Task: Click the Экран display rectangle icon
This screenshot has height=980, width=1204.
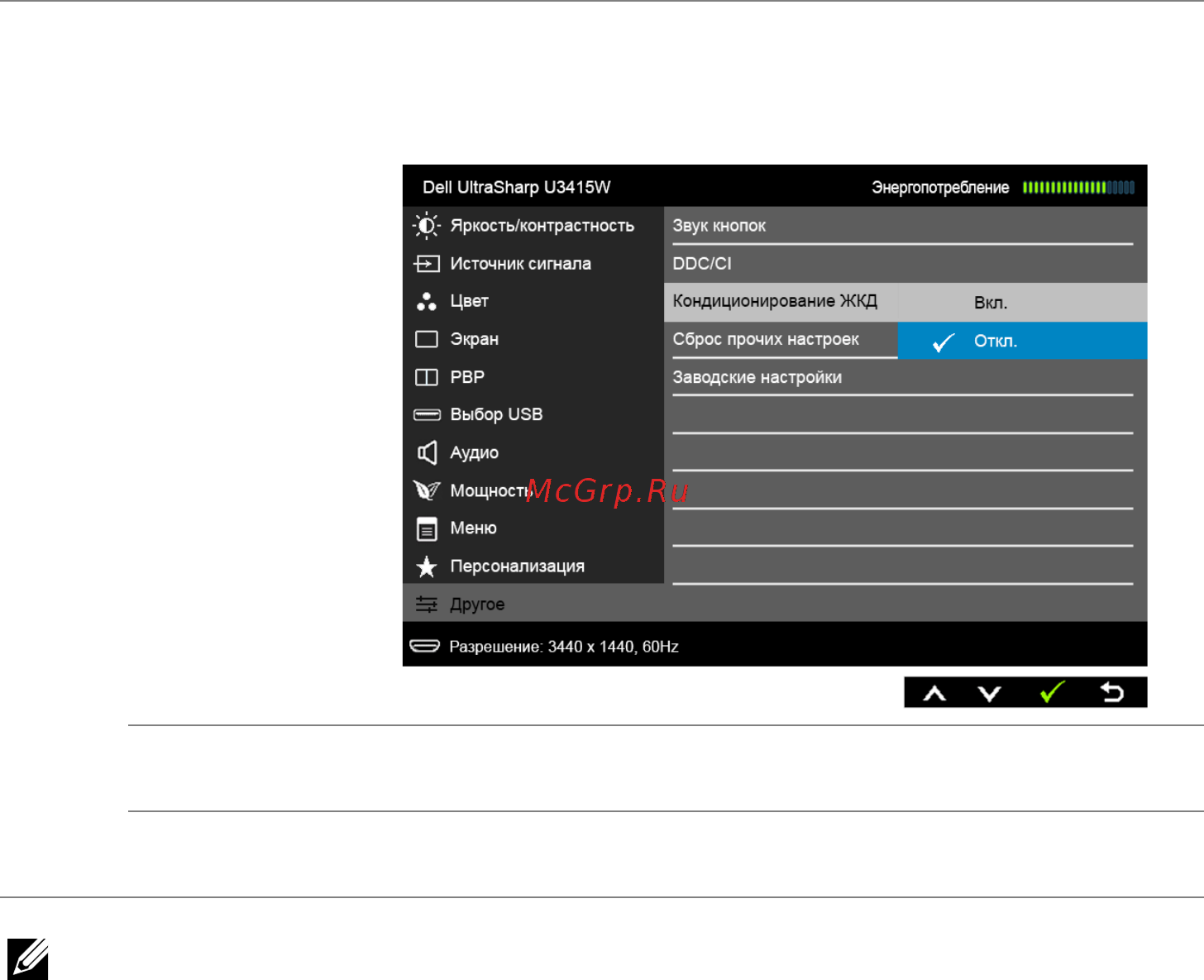Action: (427, 339)
